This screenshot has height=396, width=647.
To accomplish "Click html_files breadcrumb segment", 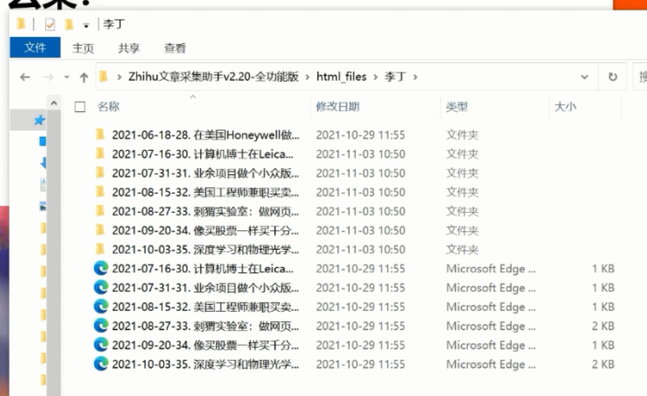I will pyautogui.click(x=341, y=77).
